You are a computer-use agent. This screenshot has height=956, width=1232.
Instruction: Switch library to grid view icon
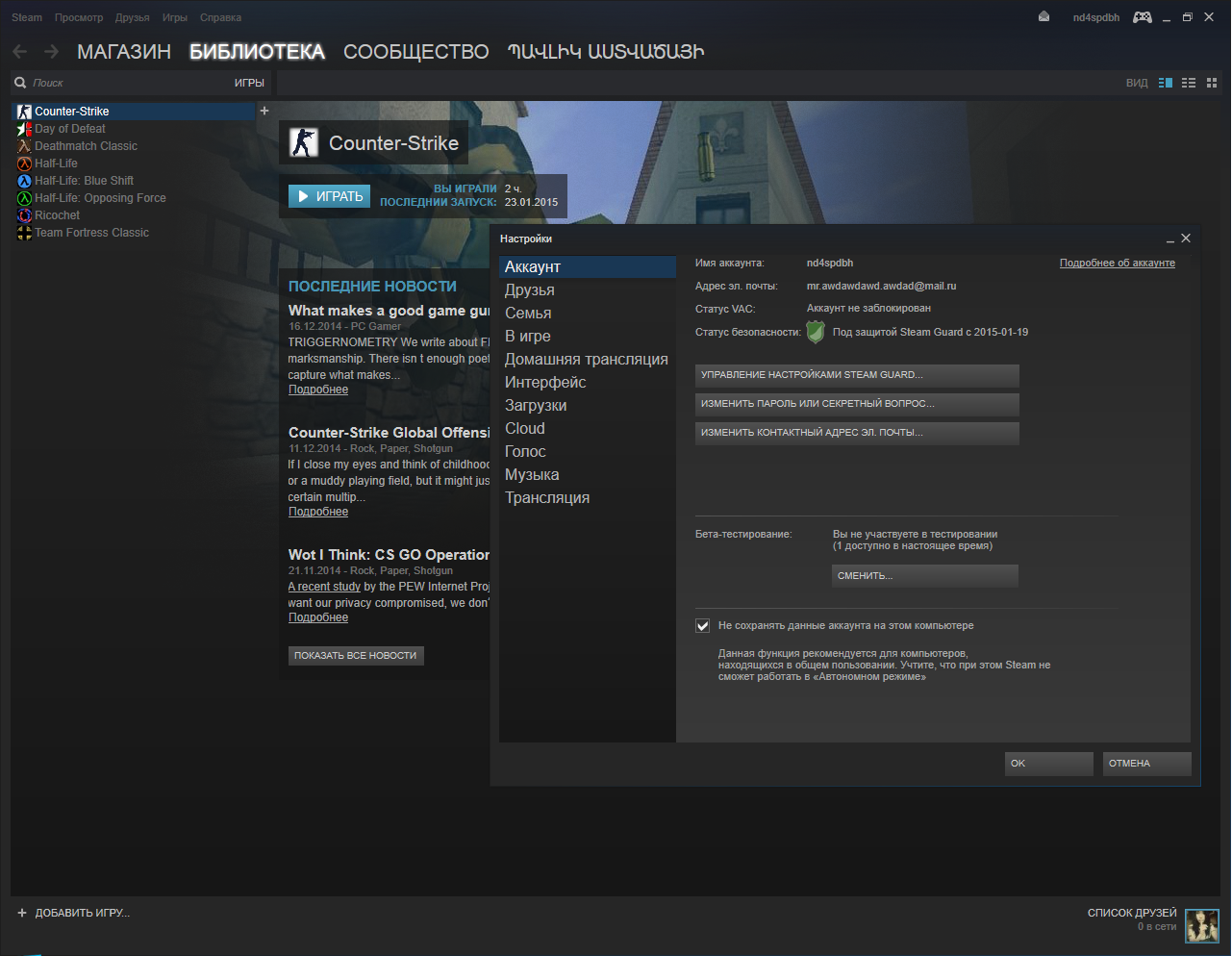(x=1212, y=83)
